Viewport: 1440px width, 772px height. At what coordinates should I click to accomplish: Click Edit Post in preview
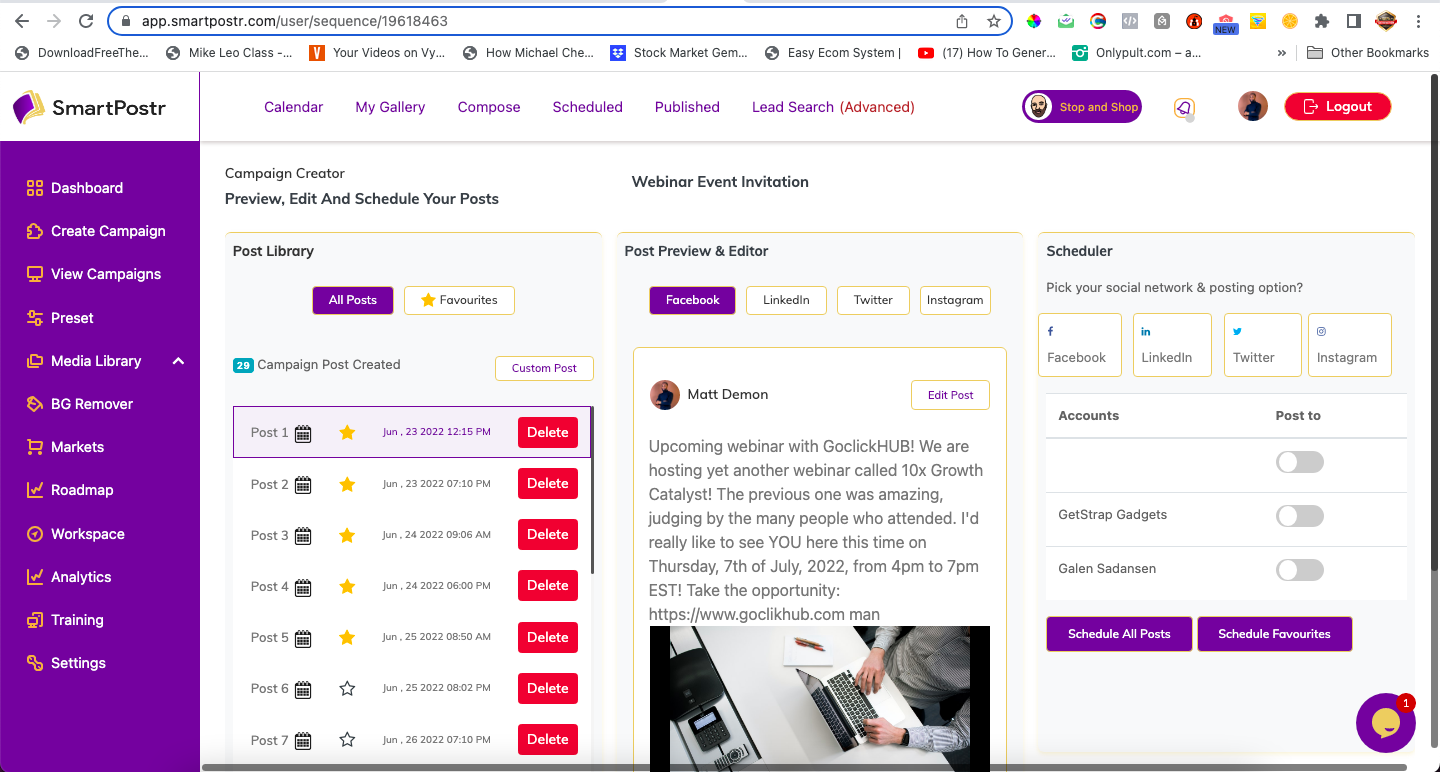click(950, 395)
